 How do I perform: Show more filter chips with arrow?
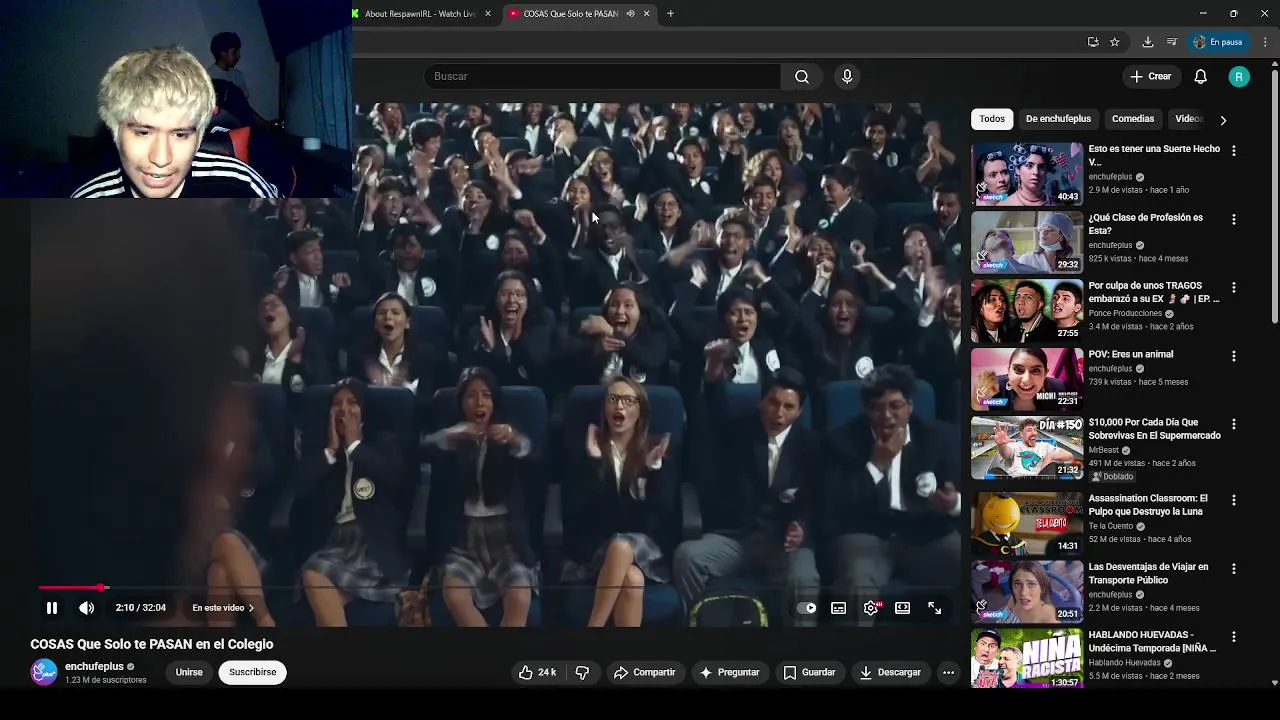1223,120
